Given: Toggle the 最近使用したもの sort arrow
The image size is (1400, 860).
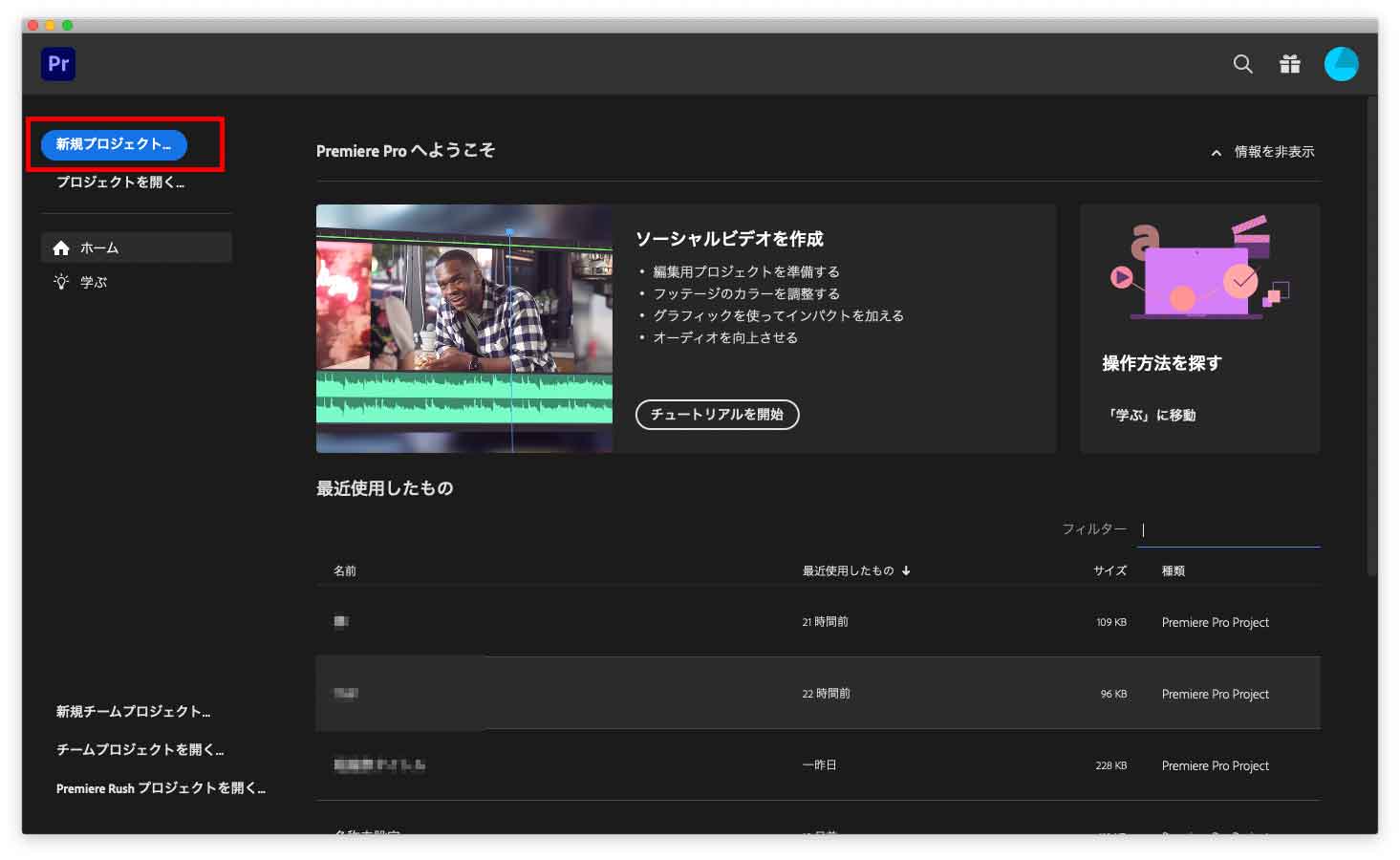Looking at the screenshot, I should [x=906, y=570].
